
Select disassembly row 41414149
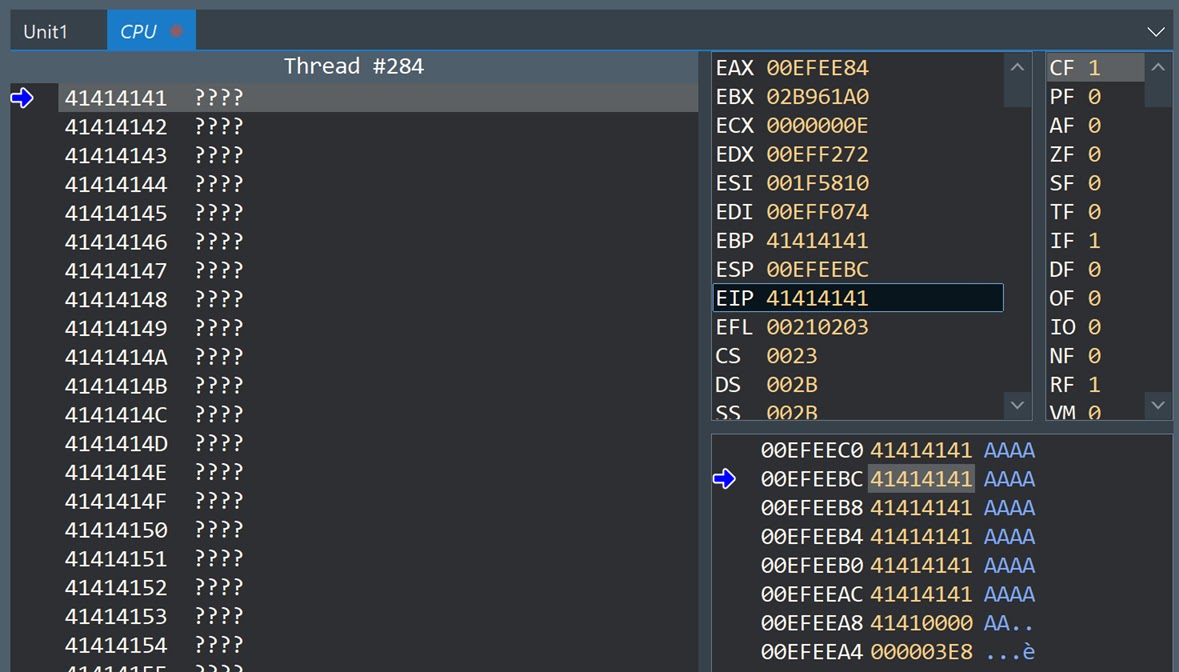click(x=378, y=328)
